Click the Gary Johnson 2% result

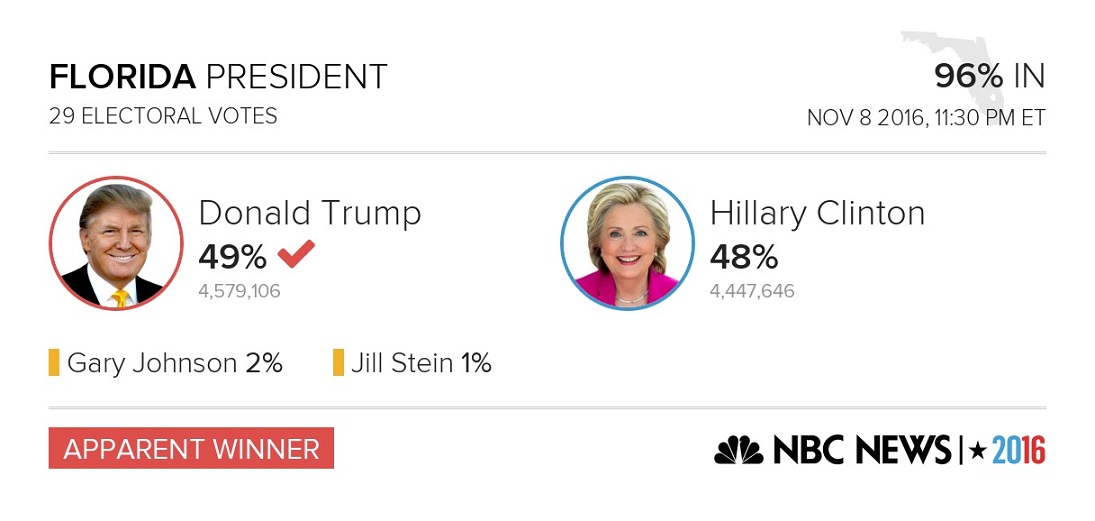175,364
